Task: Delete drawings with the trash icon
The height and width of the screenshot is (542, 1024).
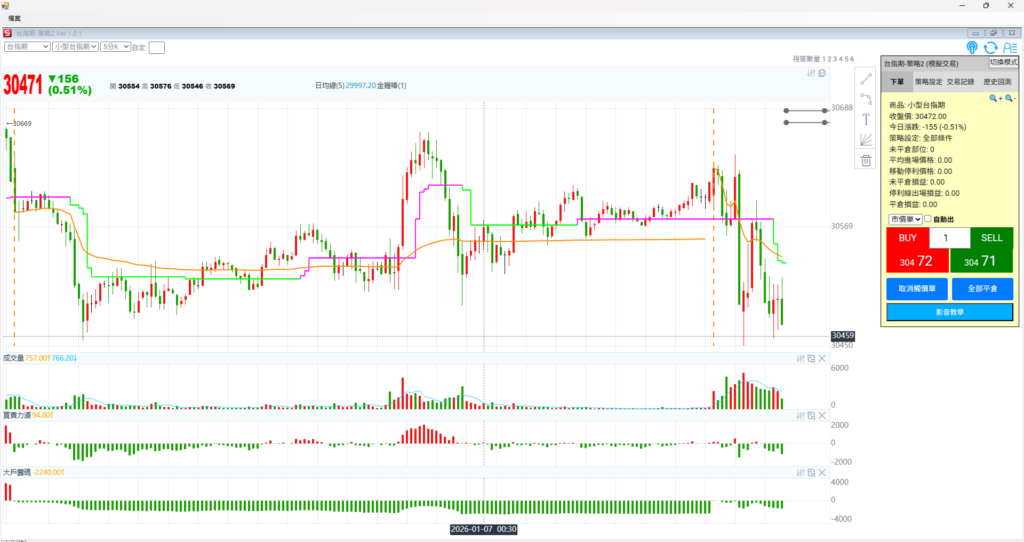Action: coord(866,160)
